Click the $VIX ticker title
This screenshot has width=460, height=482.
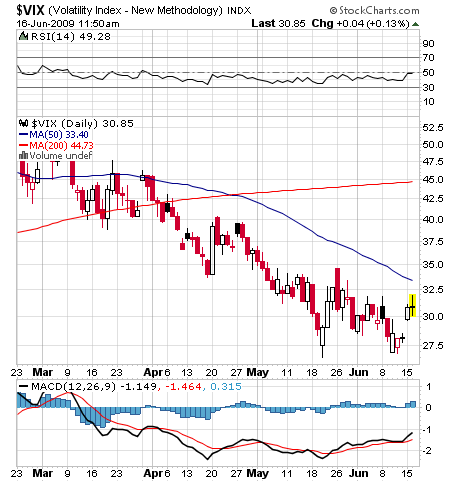coord(31,10)
